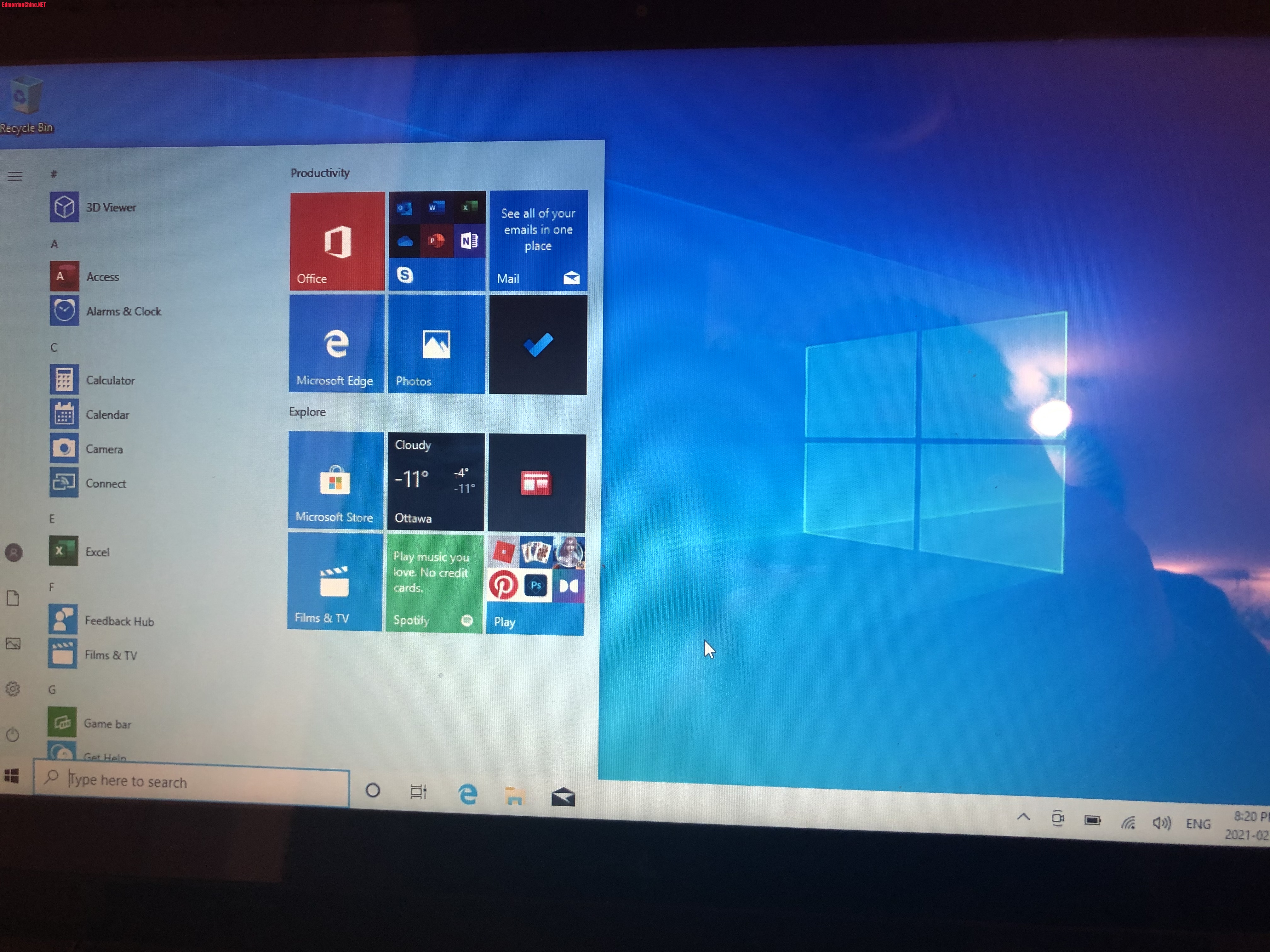Click the Cortana circle on the taskbar

click(373, 790)
